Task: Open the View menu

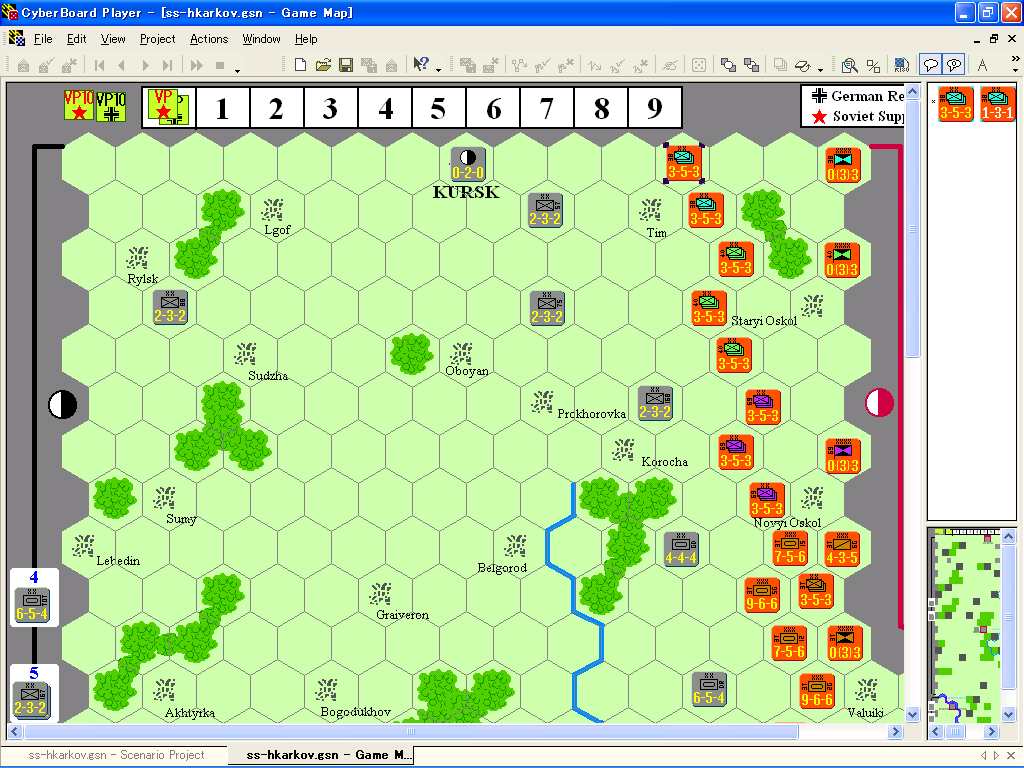Action: click(113, 39)
